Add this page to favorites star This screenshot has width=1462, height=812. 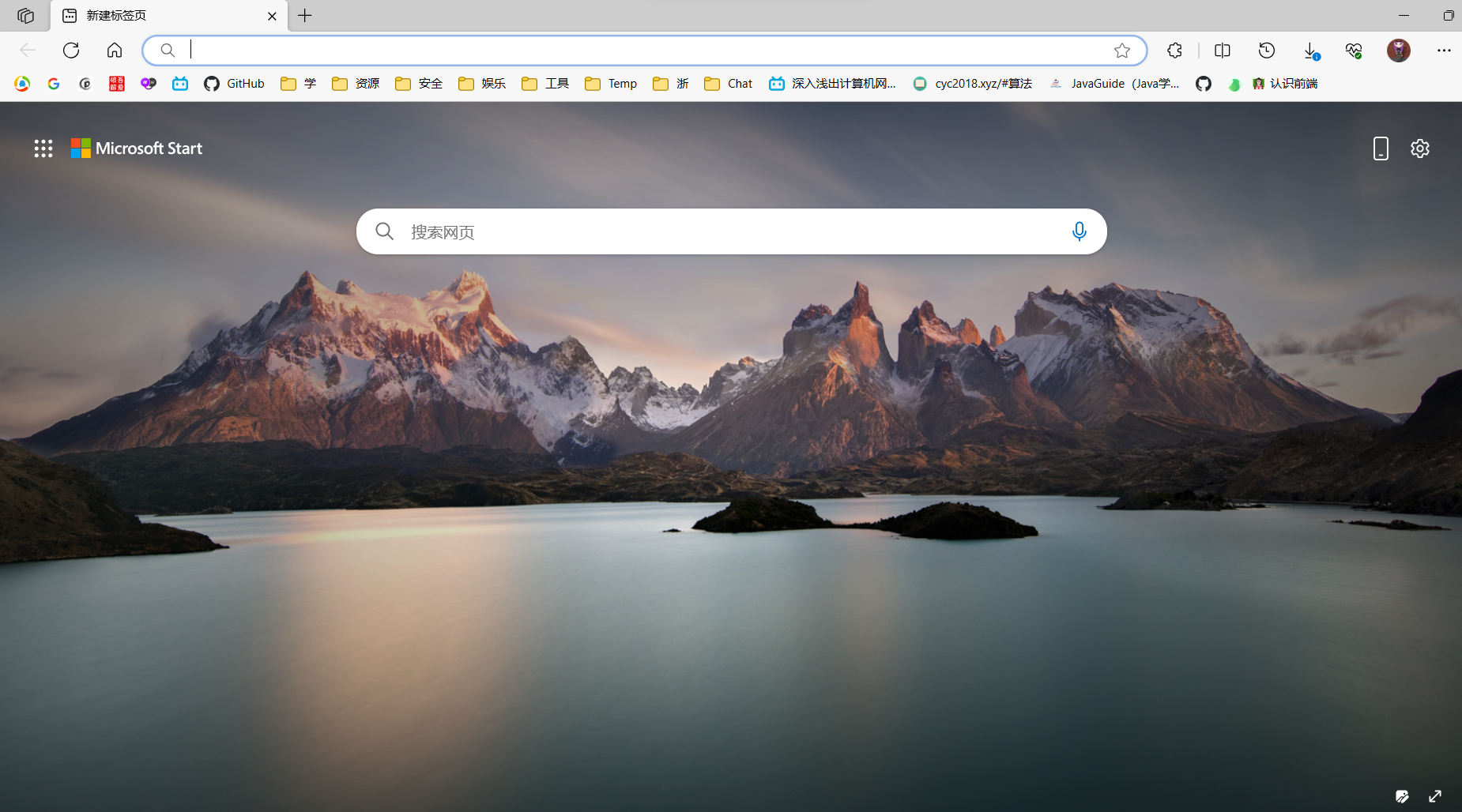click(1122, 51)
